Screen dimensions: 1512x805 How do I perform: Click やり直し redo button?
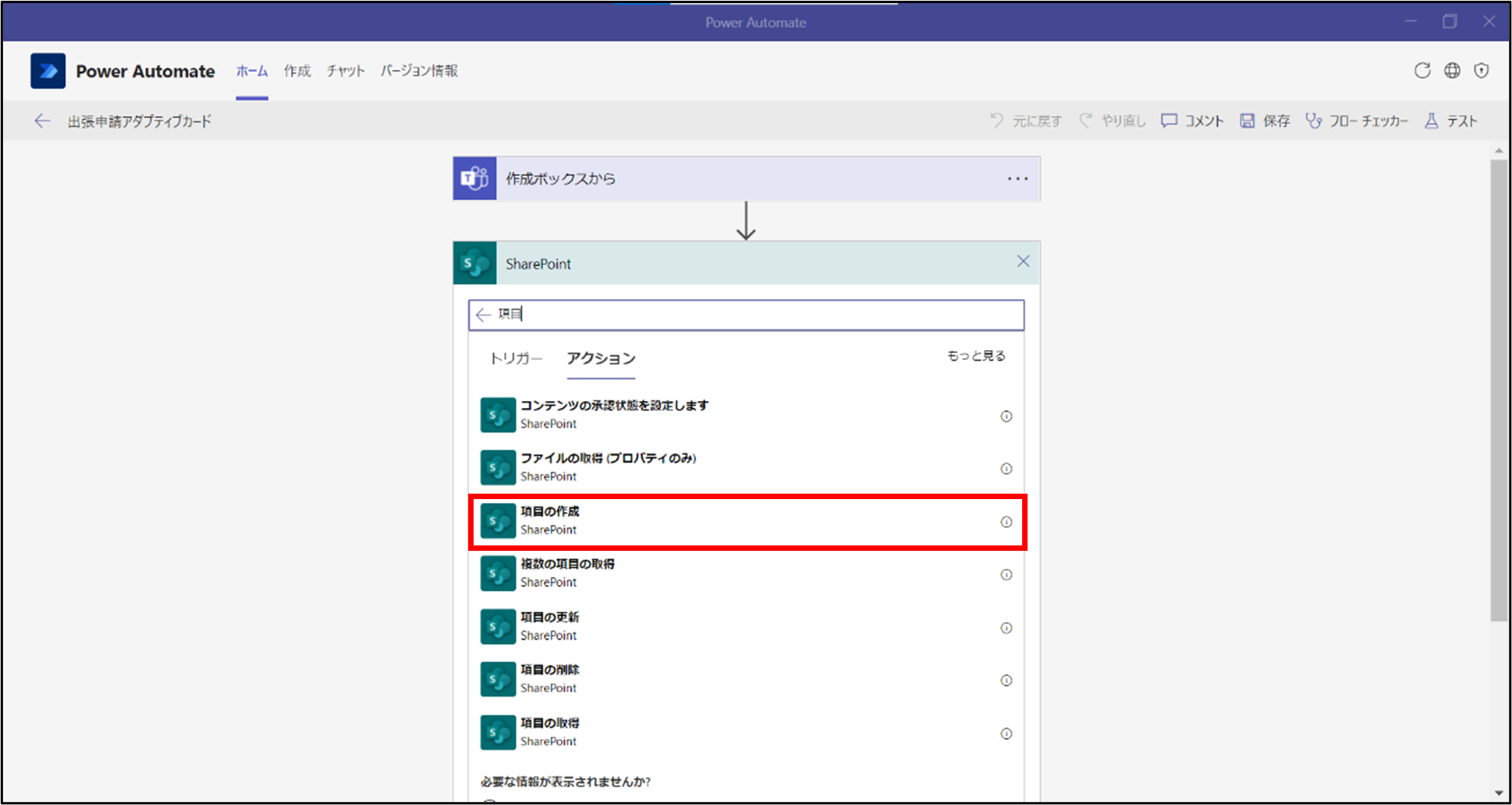tap(1112, 121)
